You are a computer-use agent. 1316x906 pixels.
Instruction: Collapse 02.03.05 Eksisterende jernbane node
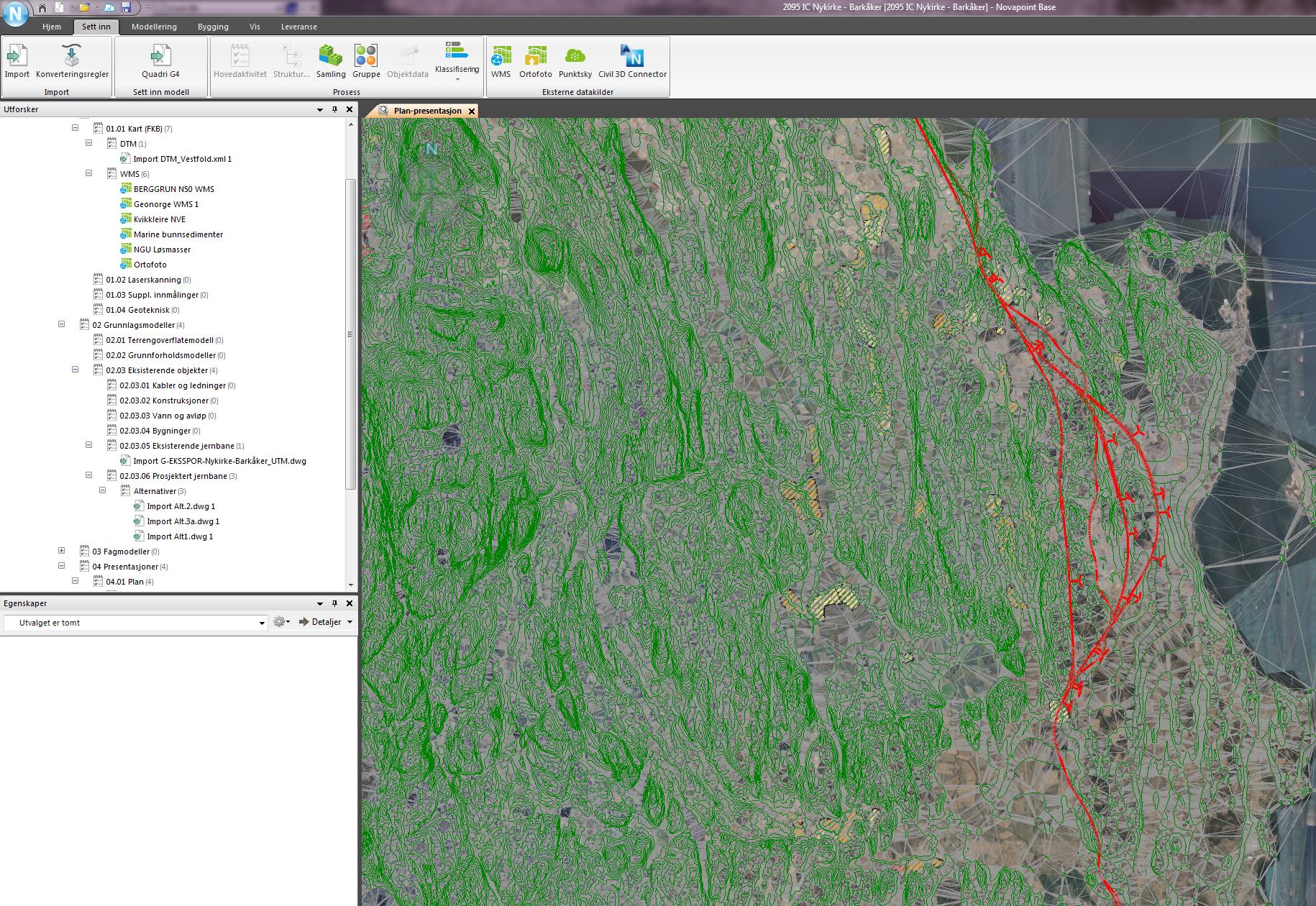pyautogui.click(x=89, y=445)
